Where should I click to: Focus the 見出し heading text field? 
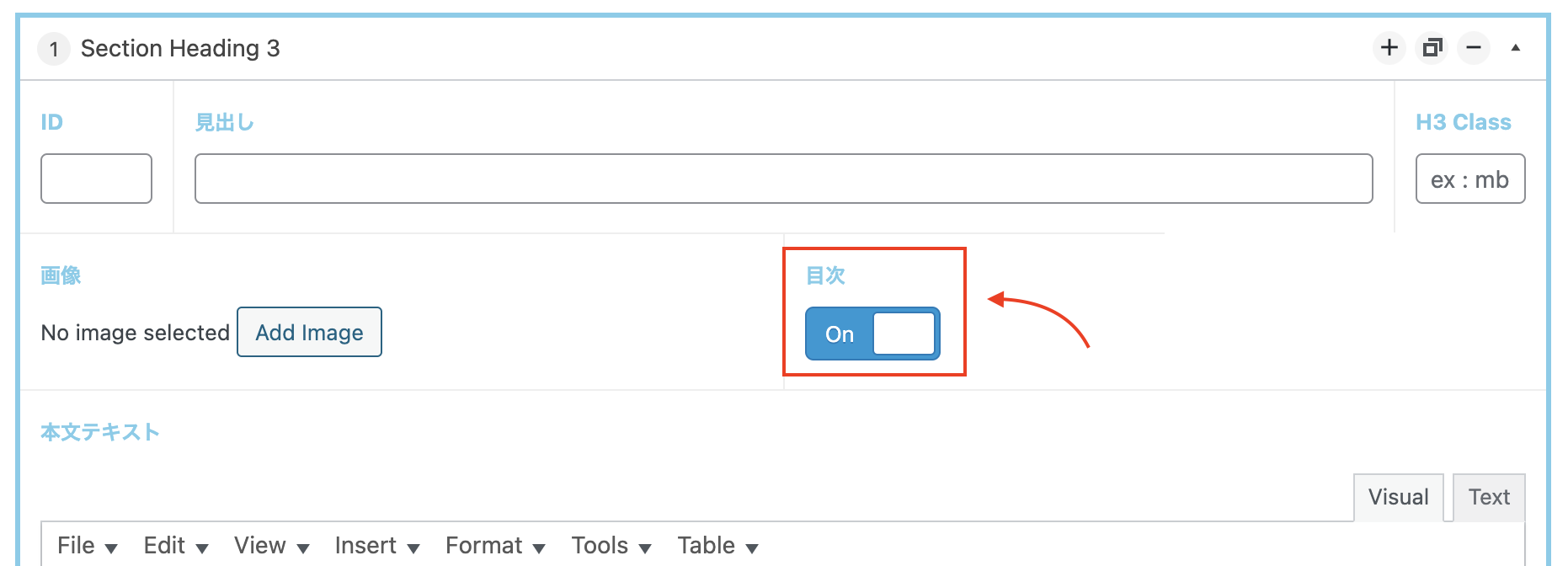click(783, 179)
